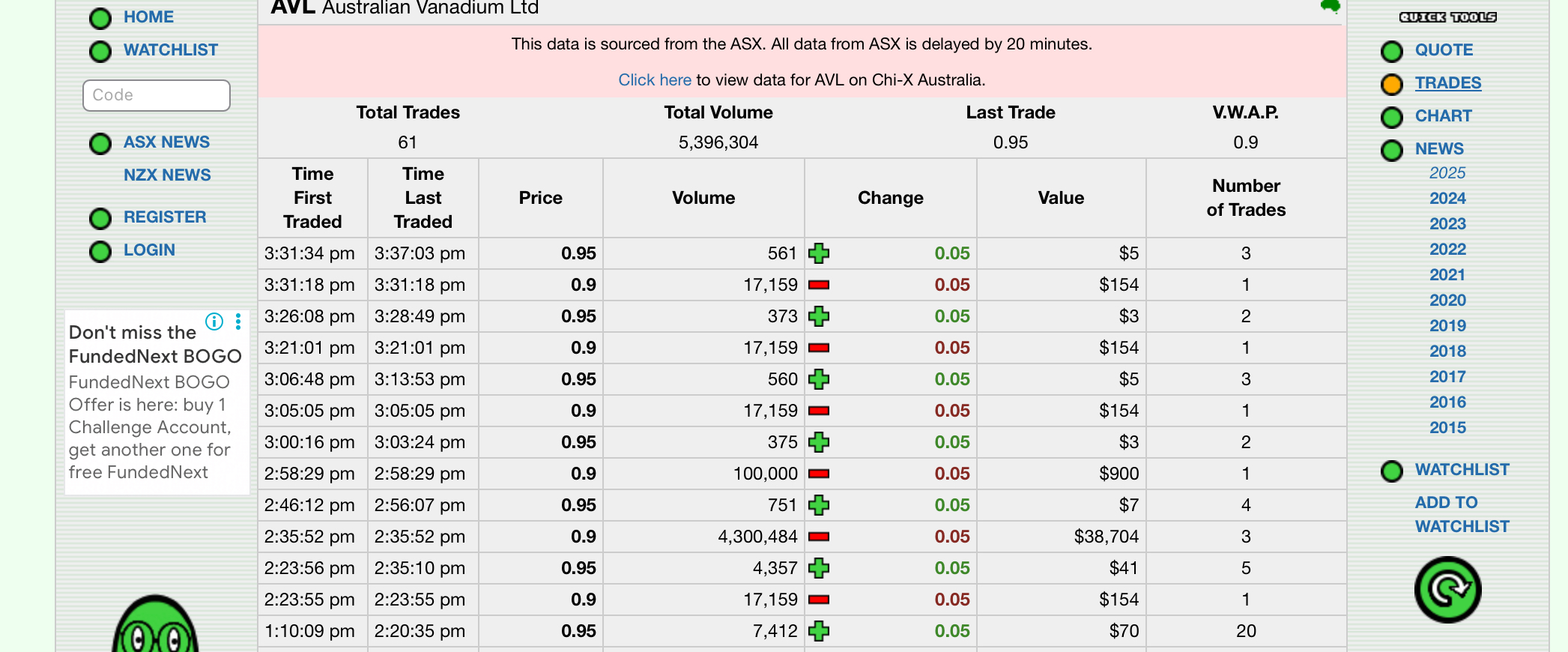Click the red minus icon in 3:05:05 pm row
Image resolution: width=1568 pixels, height=652 pixels.
tap(819, 411)
